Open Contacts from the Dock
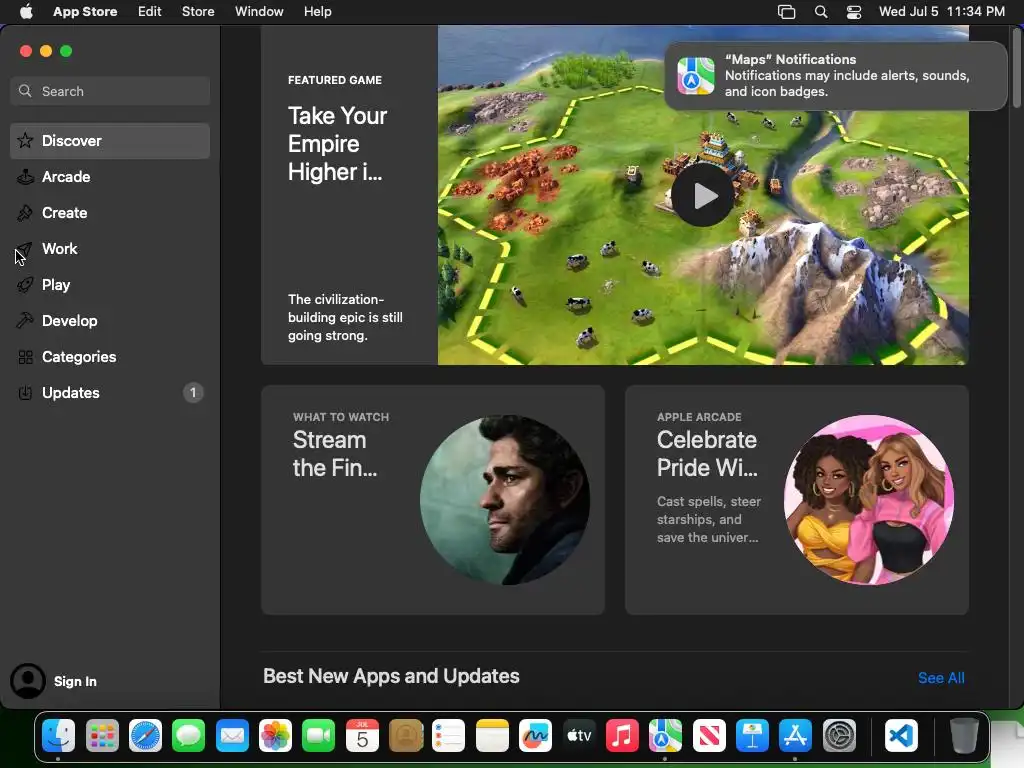This screenshot has width=1024, height=768. click(x=406, y=736)
